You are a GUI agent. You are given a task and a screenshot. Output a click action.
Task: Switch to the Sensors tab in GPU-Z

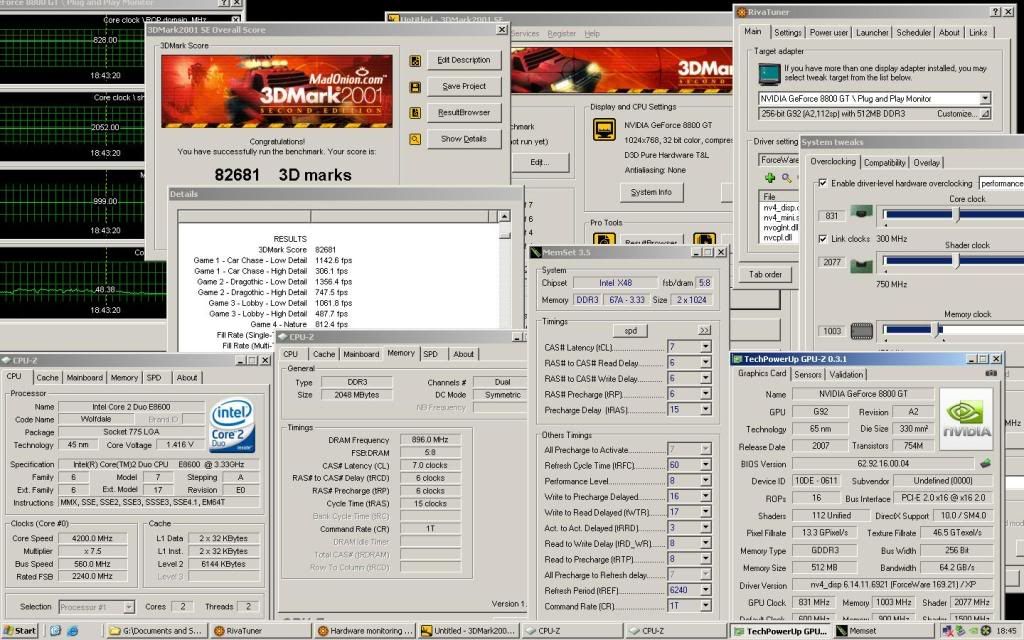tap(808, 374)
